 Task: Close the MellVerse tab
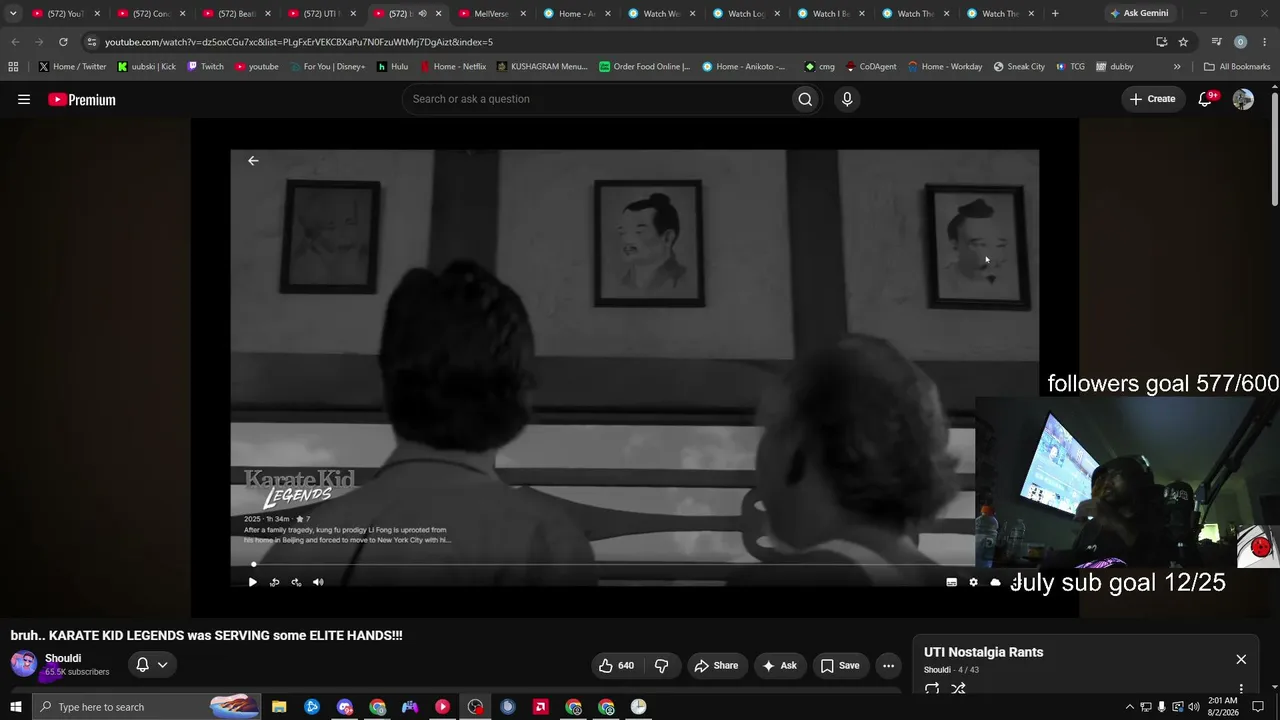coord(522,14)
